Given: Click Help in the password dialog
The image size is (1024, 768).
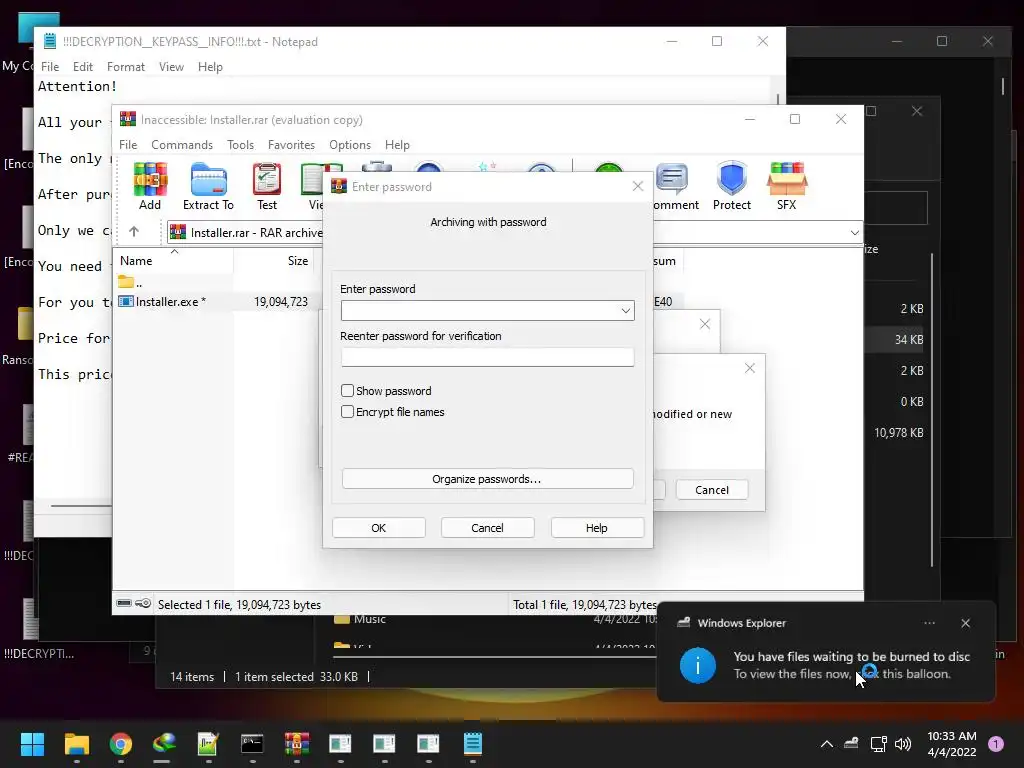Looking at the screenshot, I should coord(596,528).
